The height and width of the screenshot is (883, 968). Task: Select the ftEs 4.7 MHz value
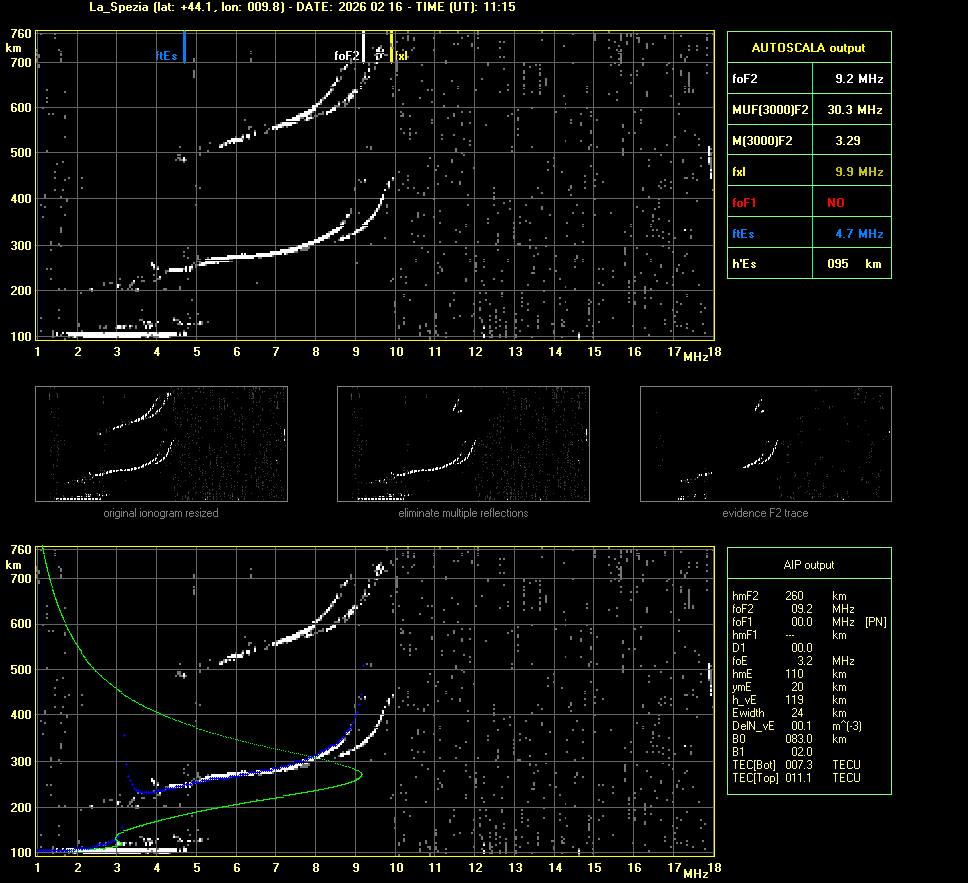[x=859, y=234]
